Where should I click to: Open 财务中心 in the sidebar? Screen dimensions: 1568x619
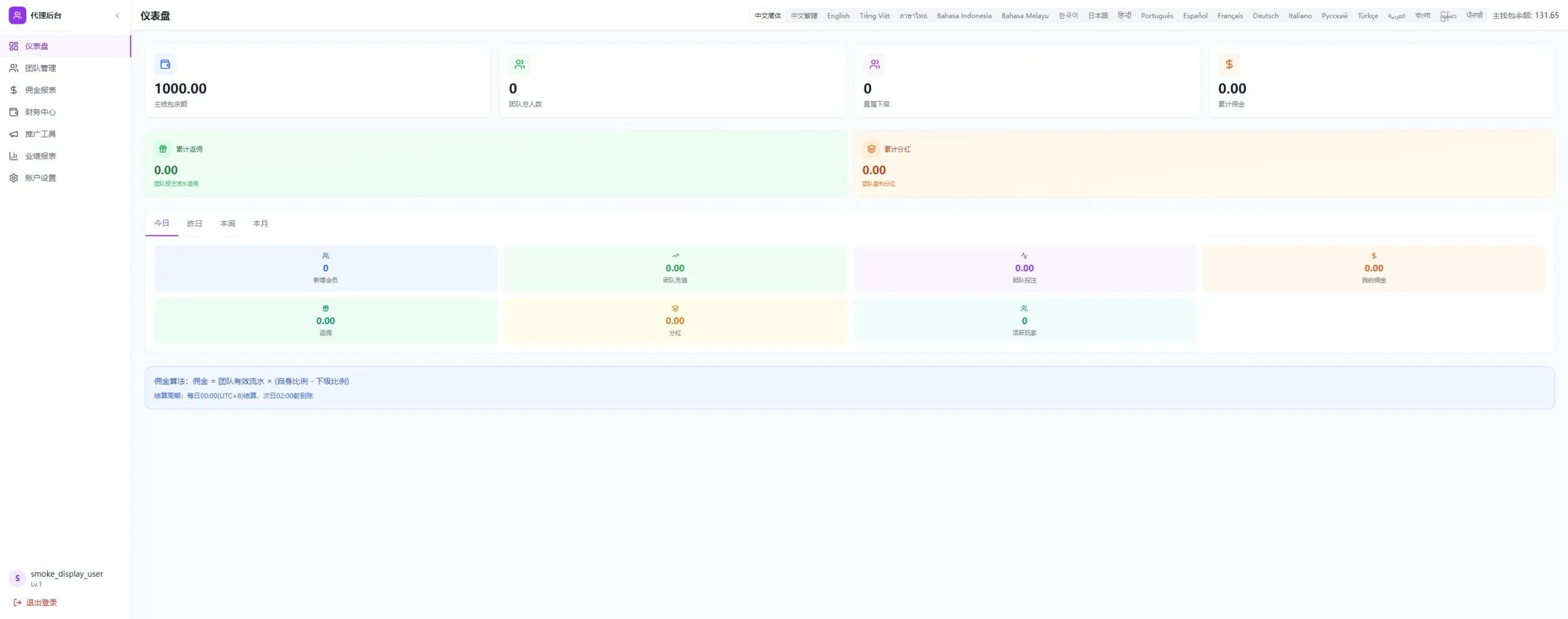[65, 112]
